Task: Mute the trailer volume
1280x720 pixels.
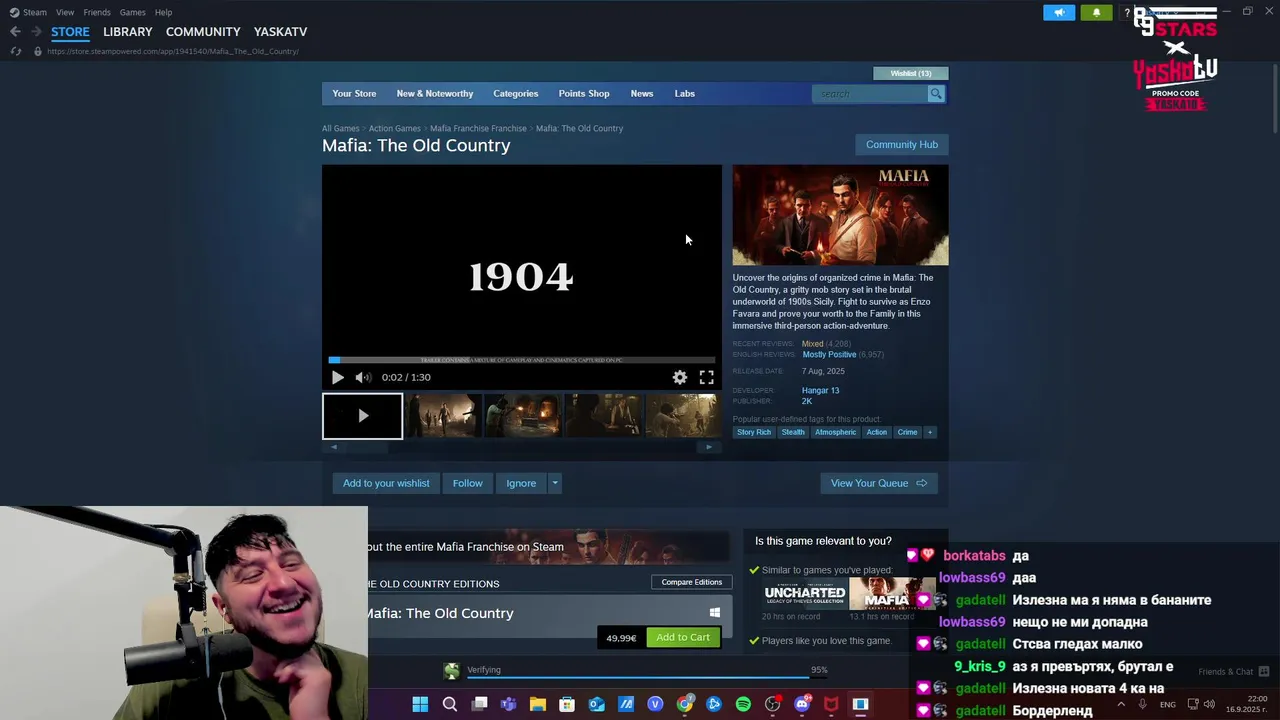Action: point(363,377)
